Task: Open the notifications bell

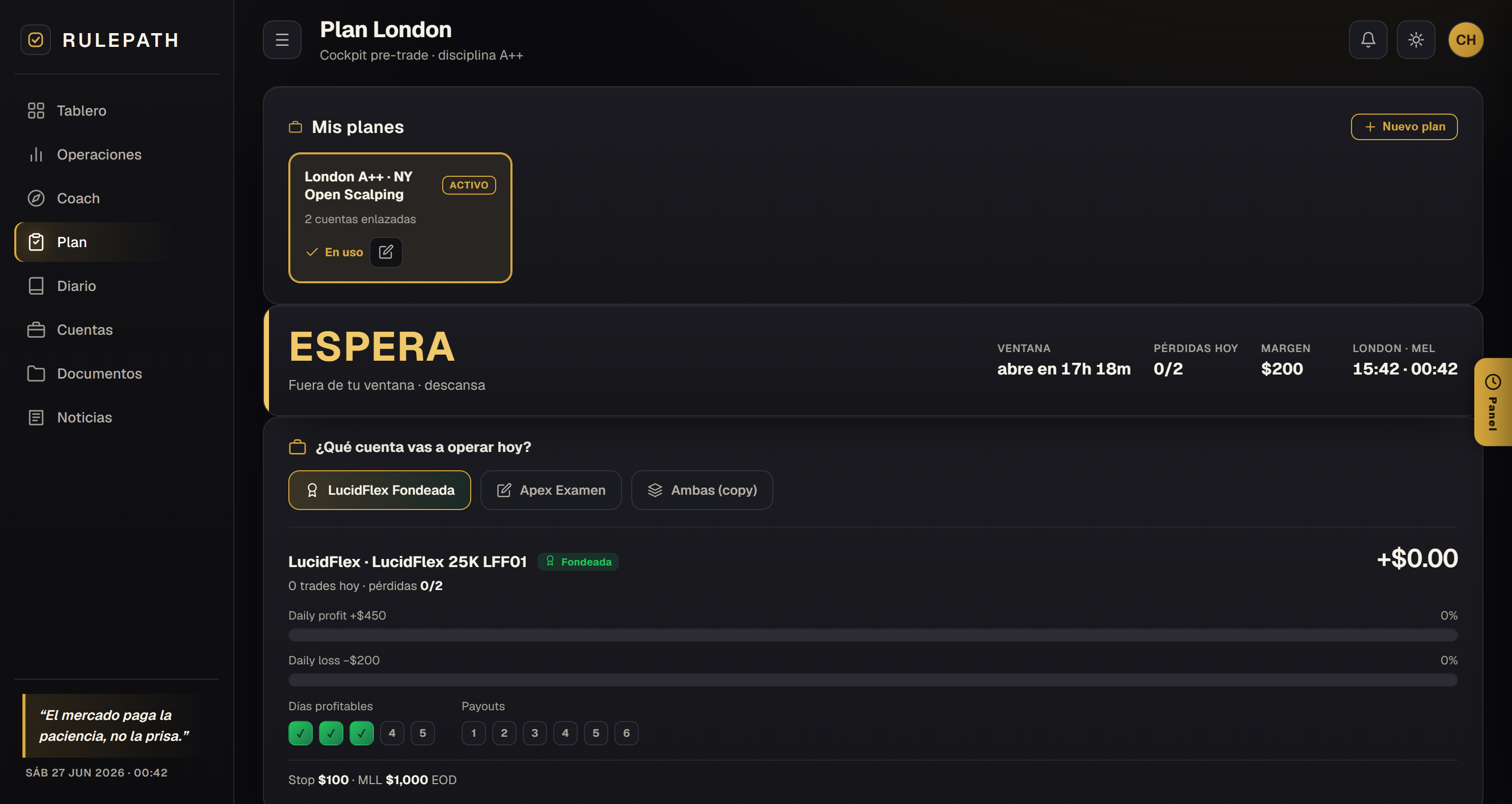Action: pyautogui.click(x=1368, y=40)
